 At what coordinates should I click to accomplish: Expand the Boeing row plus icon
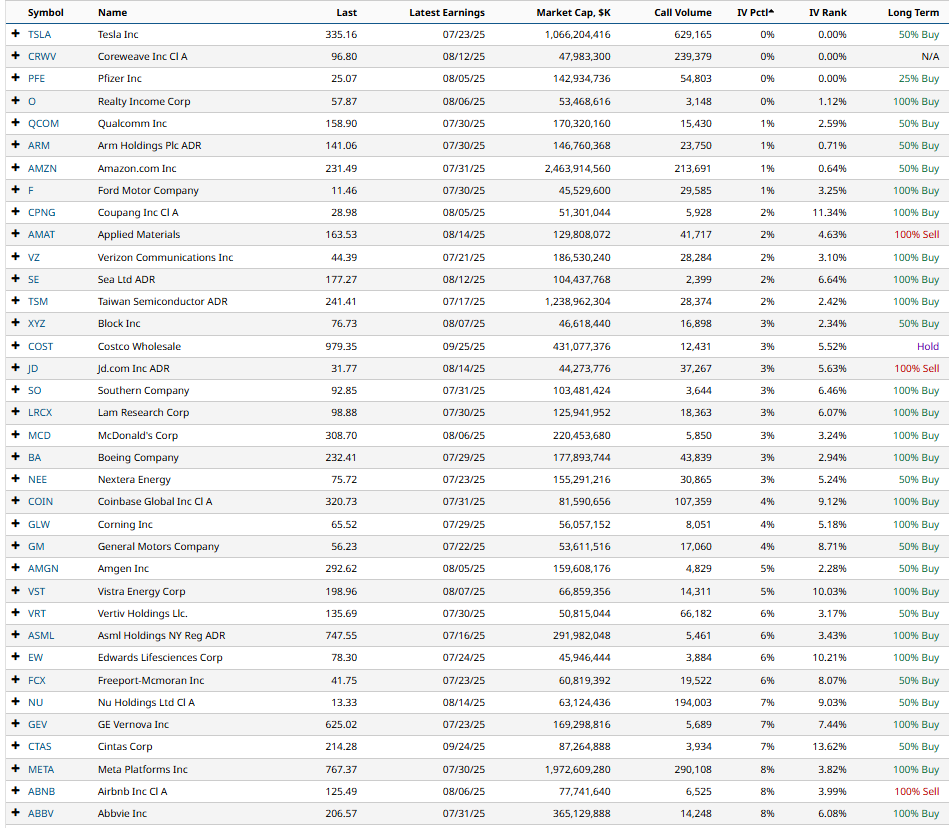(x=16, y=457)
